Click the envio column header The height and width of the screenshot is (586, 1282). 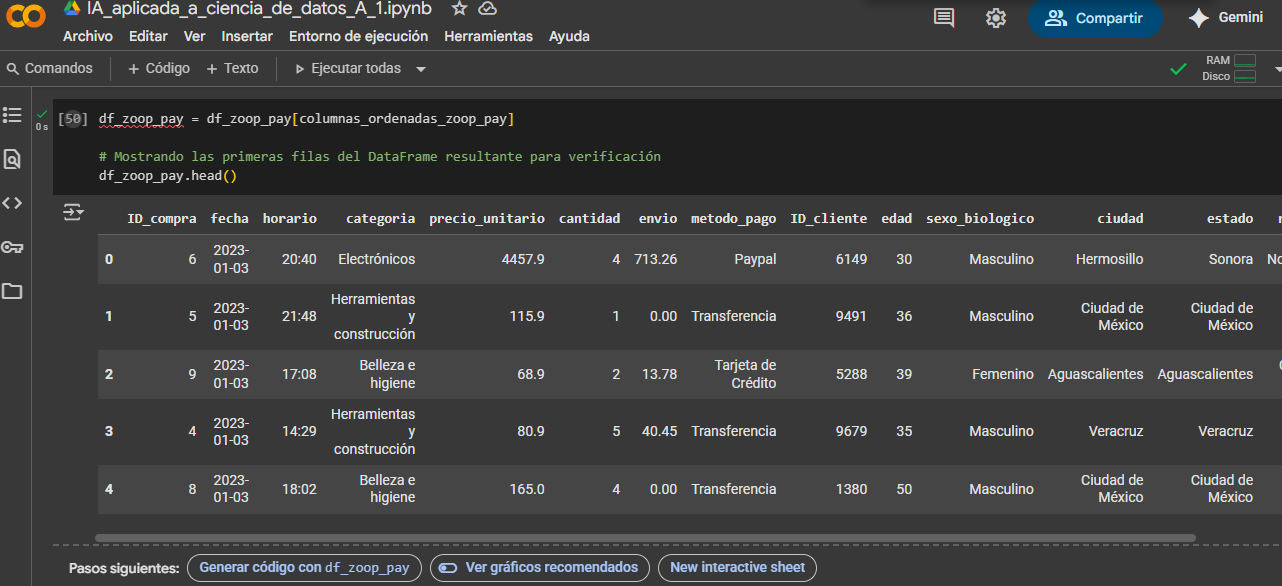click(658, 218)
